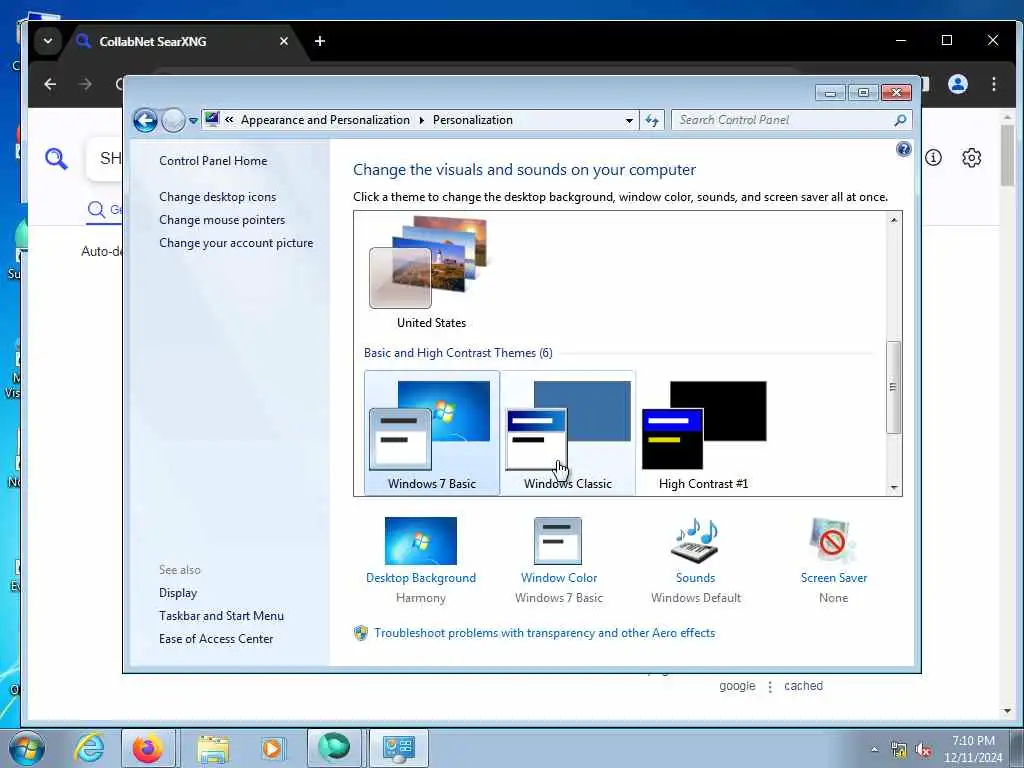This screenshot has width=1024, height=768.
Task: Open Windows Explorer from the taskbar
Action: [213, 748]
